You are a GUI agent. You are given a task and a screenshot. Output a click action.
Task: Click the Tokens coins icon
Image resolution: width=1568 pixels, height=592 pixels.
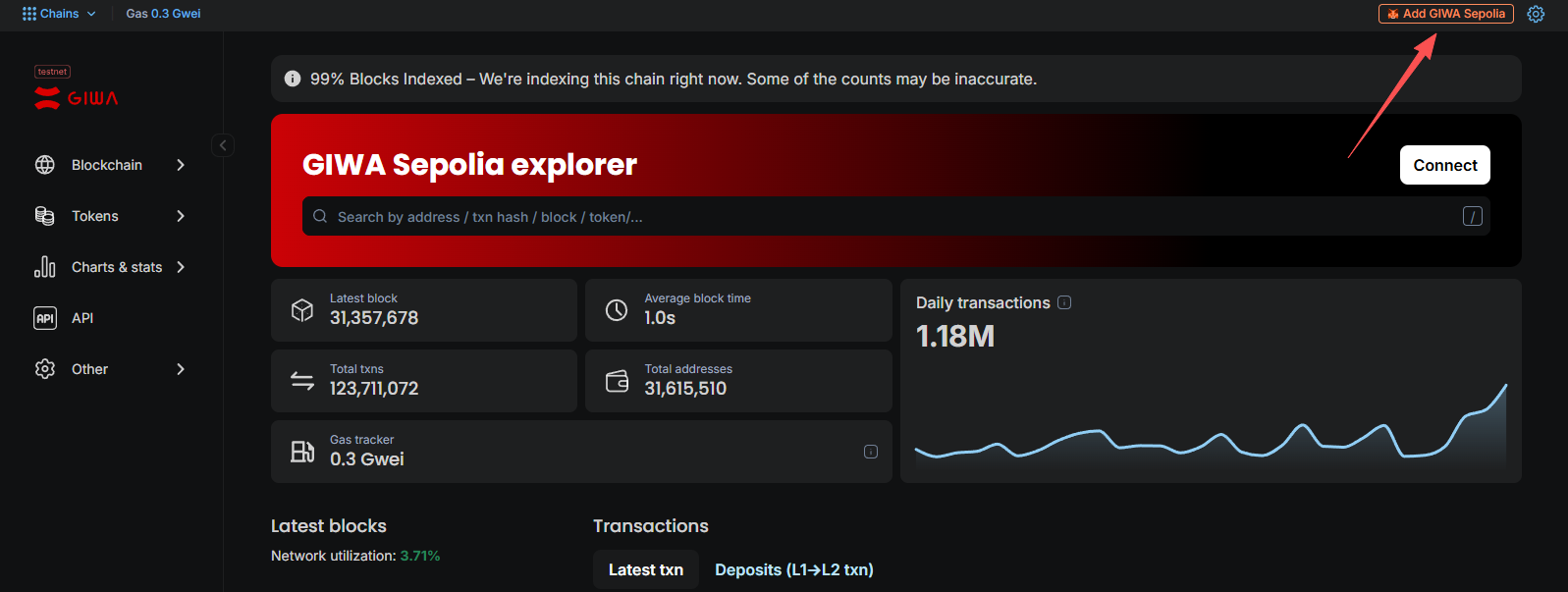45,216
